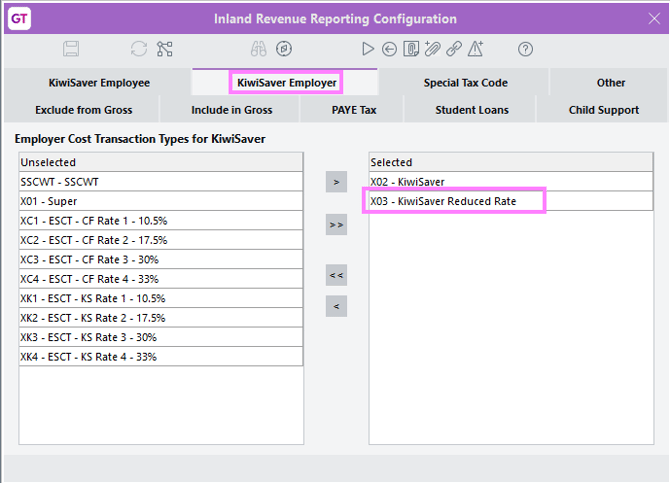Click the circled back arrow icon
Image resolution: width=670 pixels, height=483 pixels.
point(389,49)
